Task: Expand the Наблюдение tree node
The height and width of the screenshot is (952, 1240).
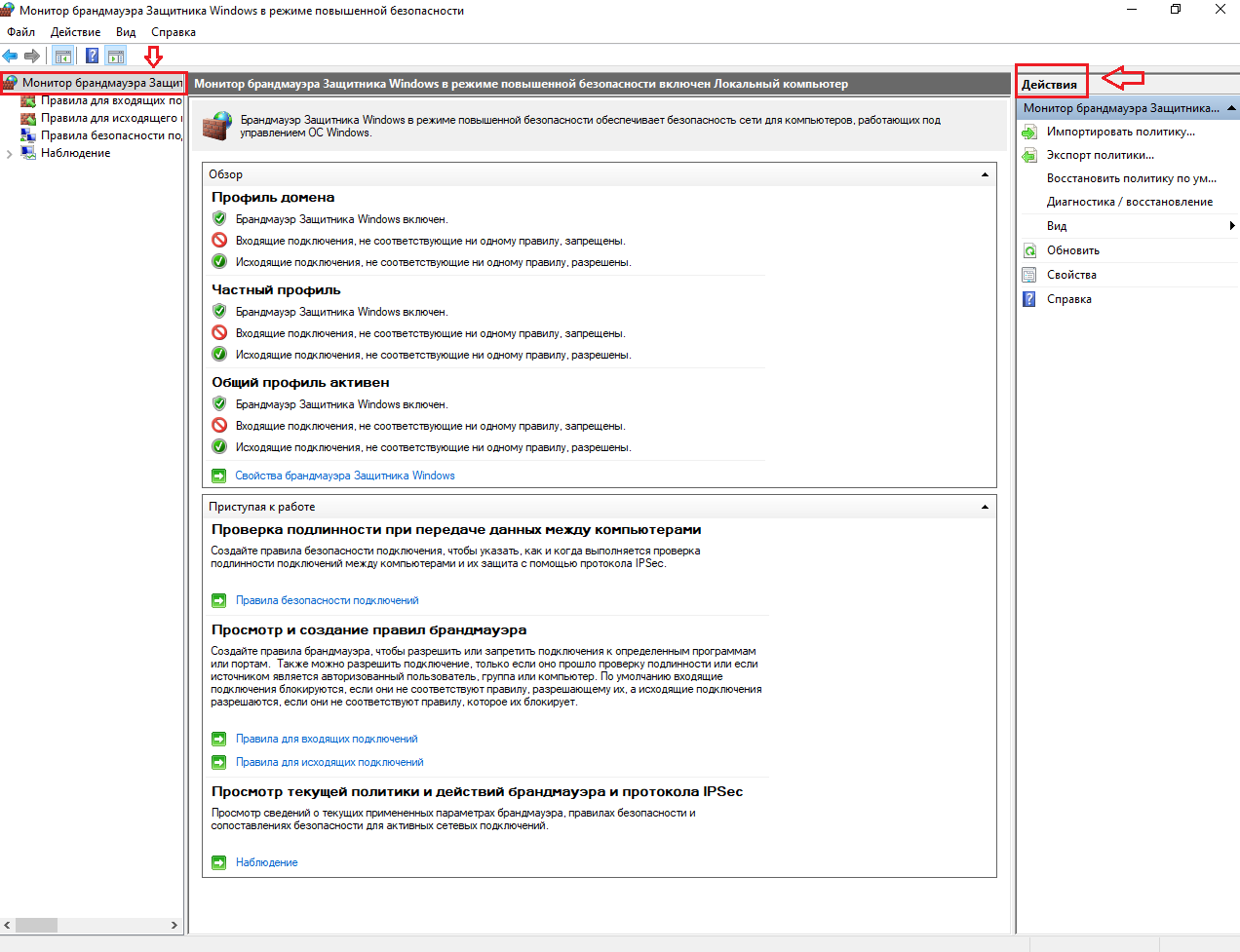Action: [x=10, y=154]
